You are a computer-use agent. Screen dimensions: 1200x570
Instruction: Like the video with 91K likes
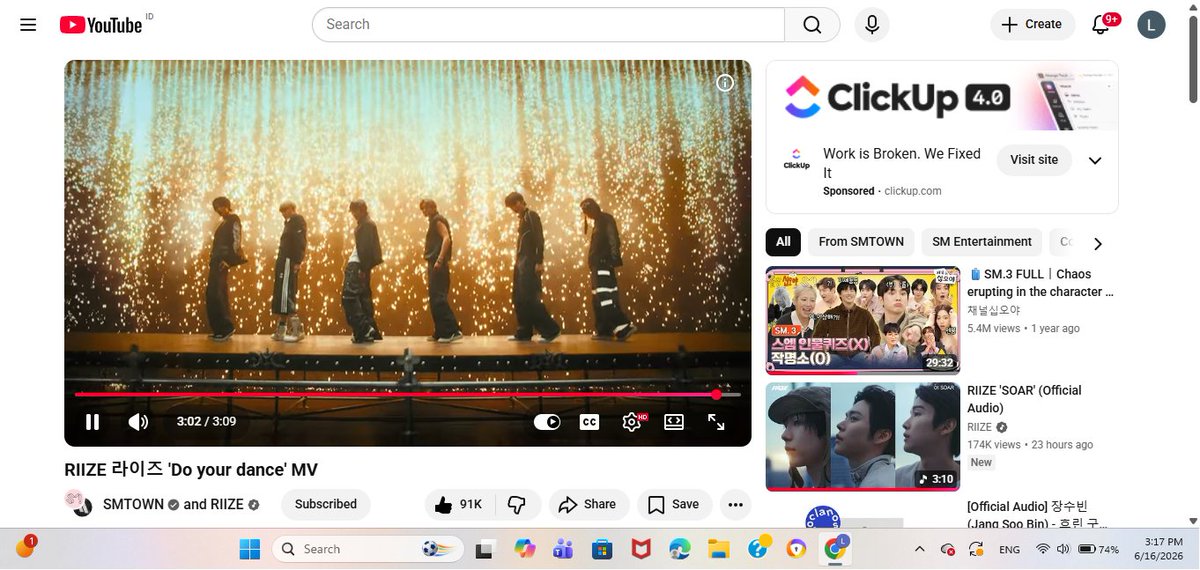pyautogui.click(x=458, y=505)
